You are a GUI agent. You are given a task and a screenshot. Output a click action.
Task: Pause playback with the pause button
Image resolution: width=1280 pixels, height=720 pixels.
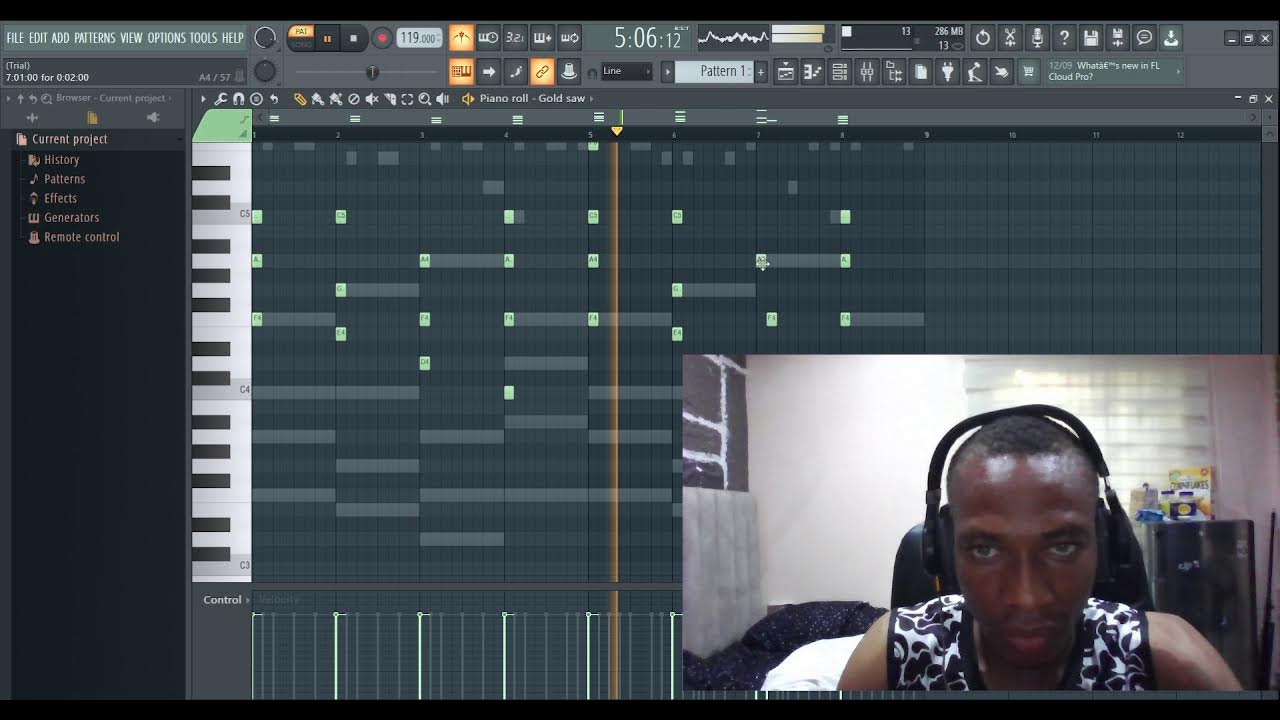pyautogui.click(x=327, y=39)
